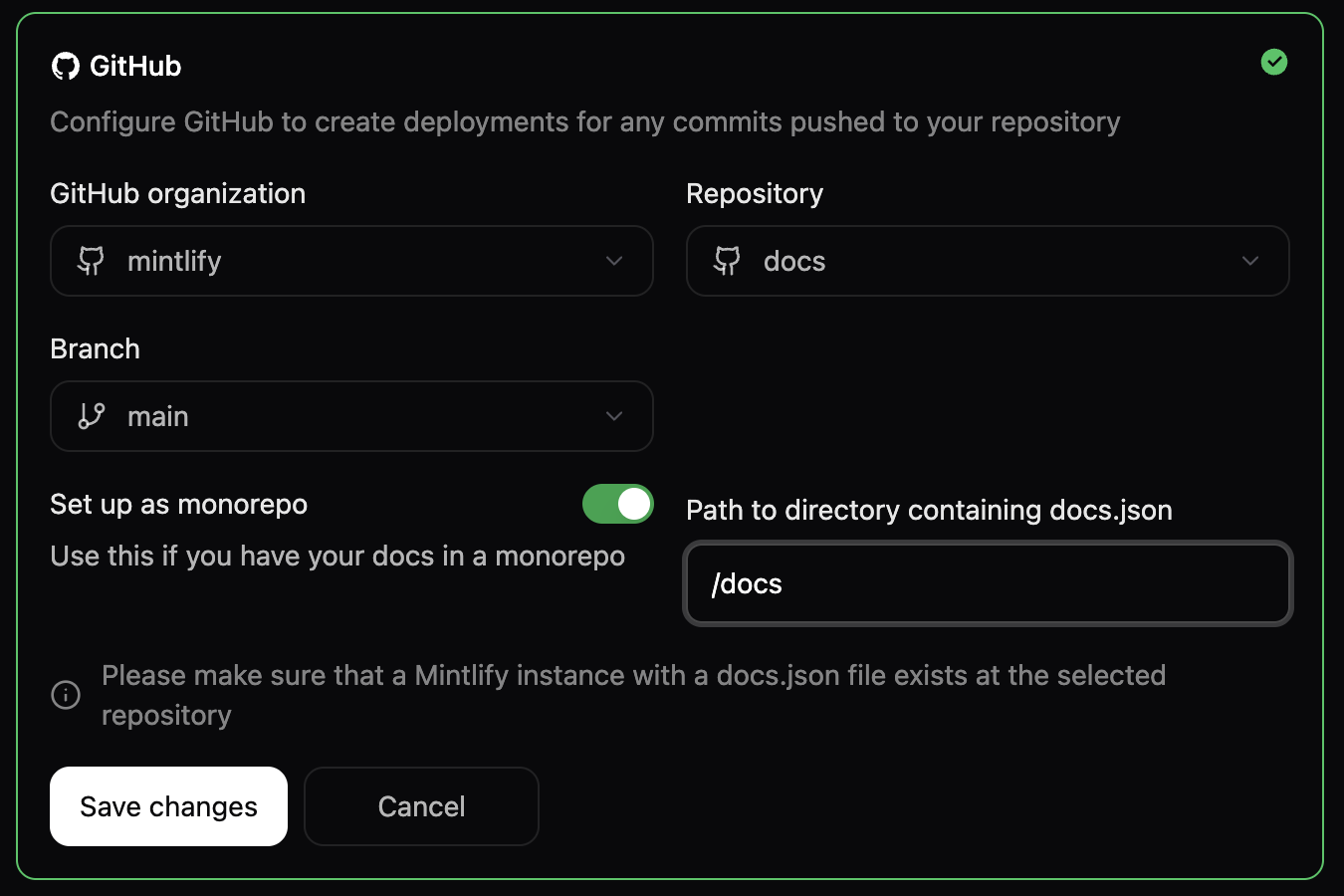Click the chevron on the GitHub organization selector

[x=614, y=261]
